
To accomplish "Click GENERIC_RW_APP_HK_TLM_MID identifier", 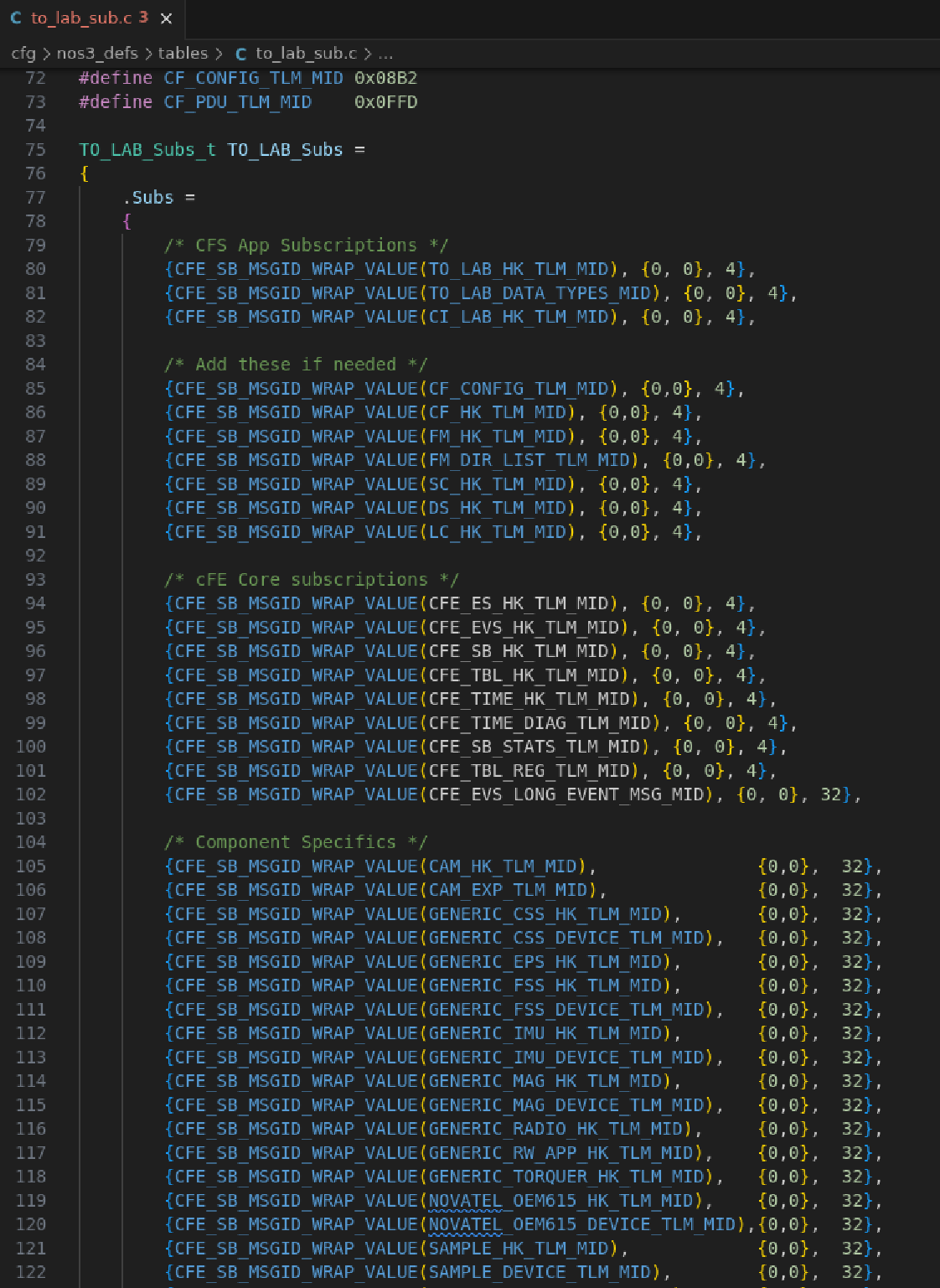I will (x=561, y=1153).
